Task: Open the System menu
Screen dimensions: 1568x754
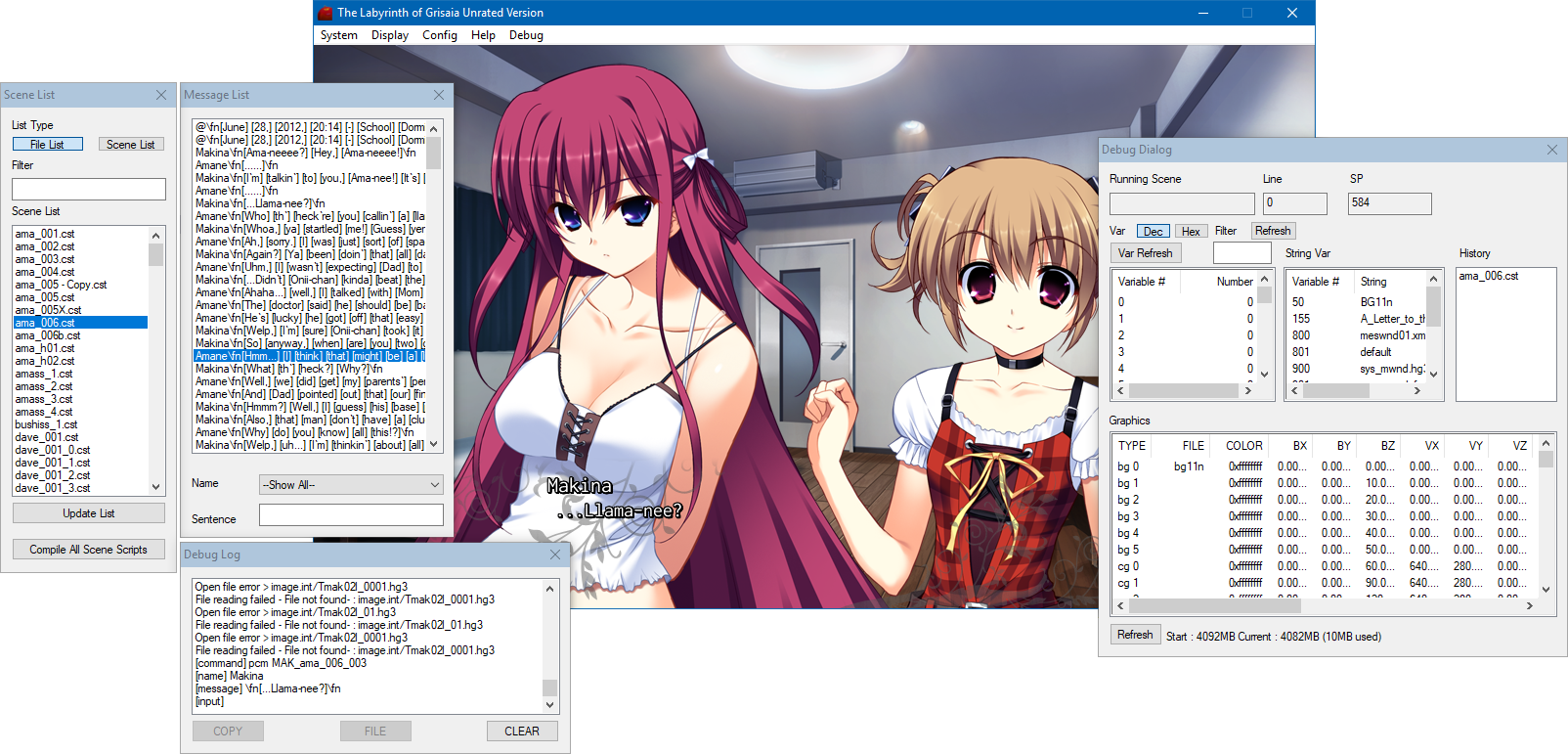Action: click(x=339, y=35)
